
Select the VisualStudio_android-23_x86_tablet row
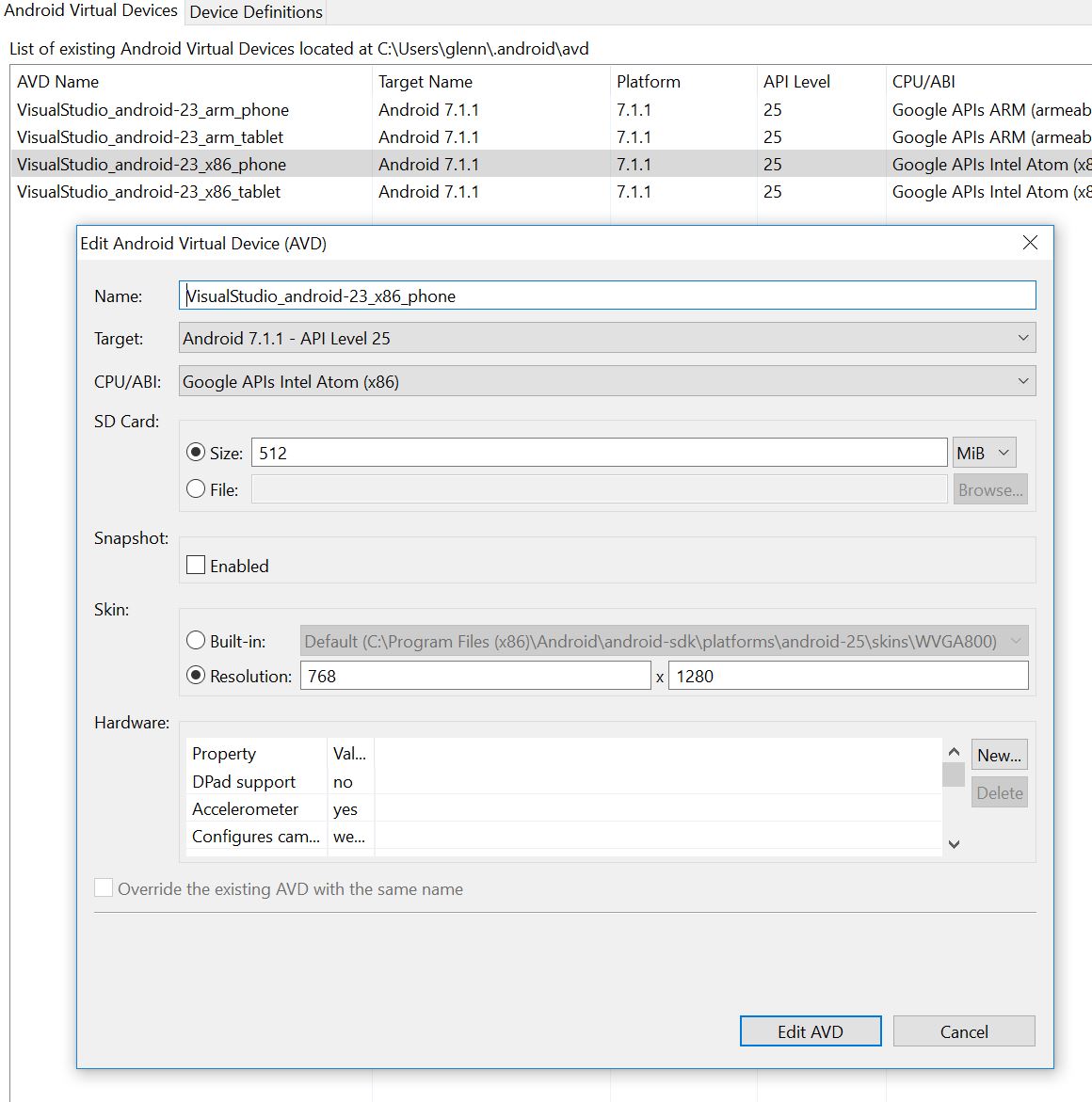pyautogui.click(x=552, y=192)
